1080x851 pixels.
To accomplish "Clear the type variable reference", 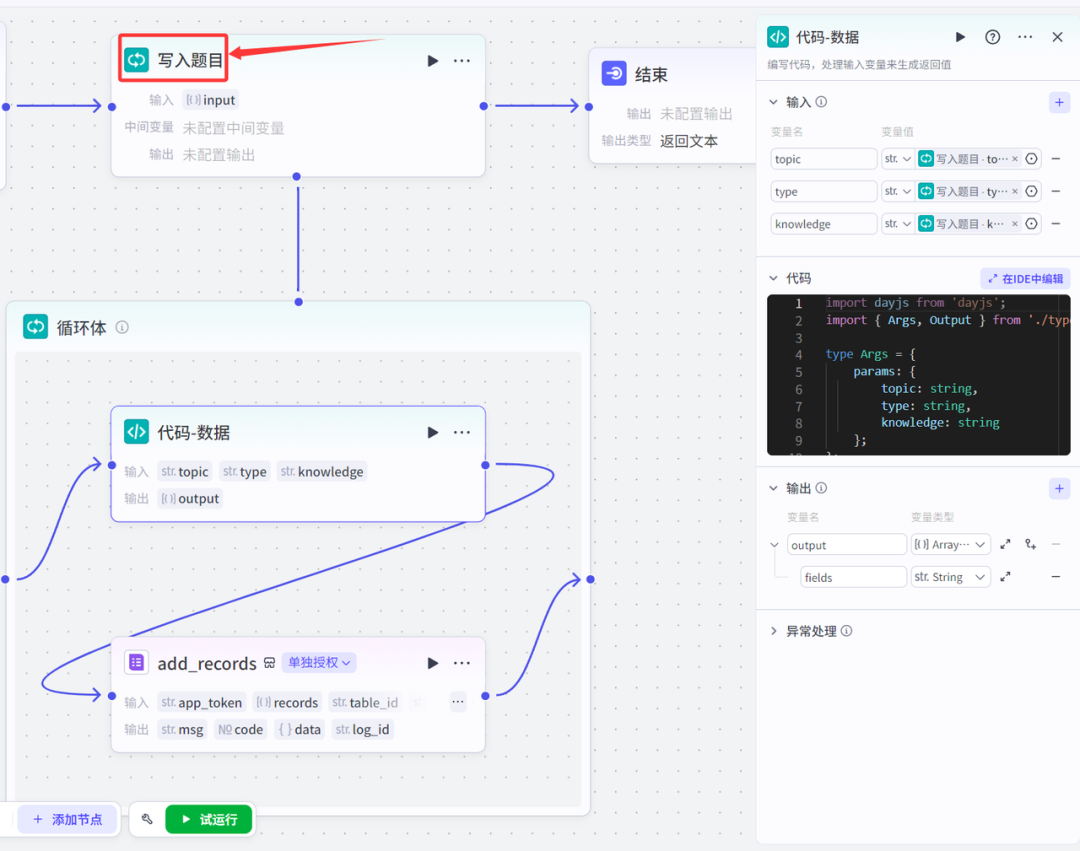I will (1015, 191).
